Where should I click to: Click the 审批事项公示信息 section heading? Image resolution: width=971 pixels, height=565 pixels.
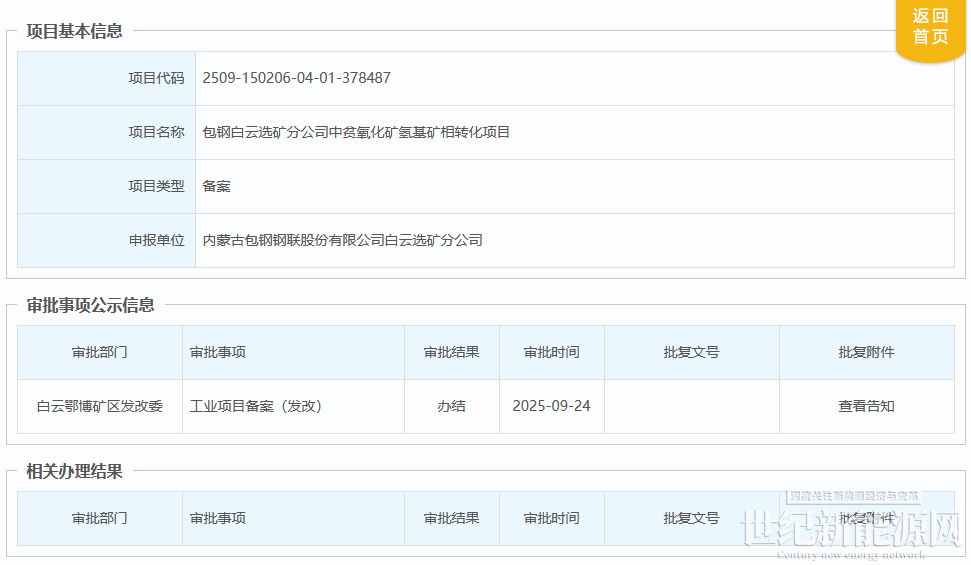90,305
